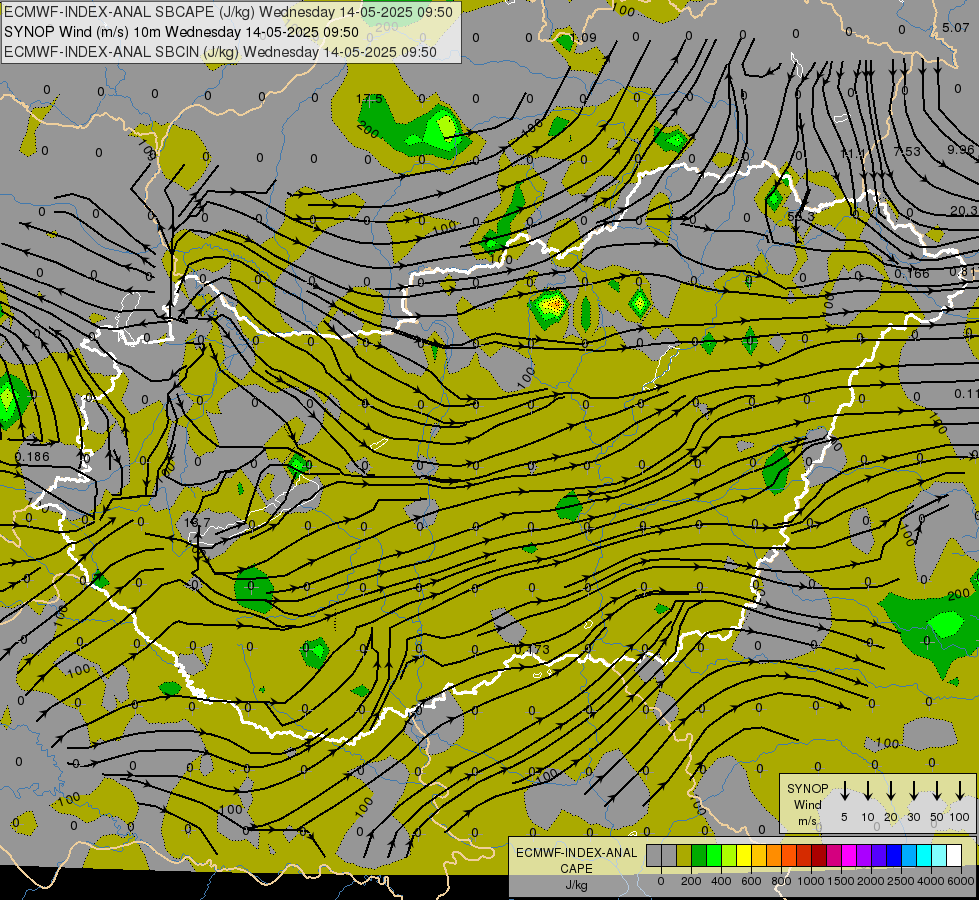
Task: Click the 400 tick label in CAPE legend
Action: coord(721,881)
